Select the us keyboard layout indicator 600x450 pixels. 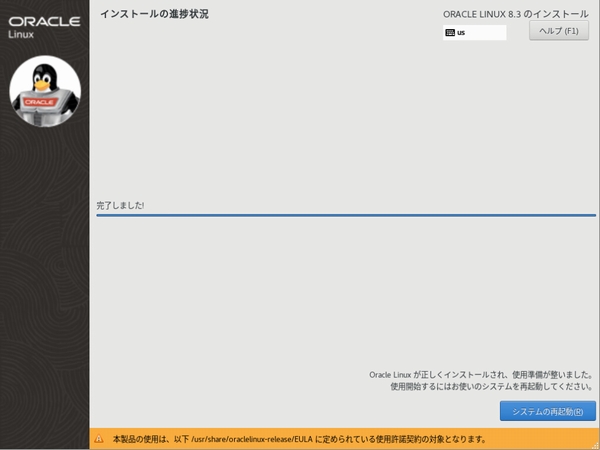[x=474, y=33]
